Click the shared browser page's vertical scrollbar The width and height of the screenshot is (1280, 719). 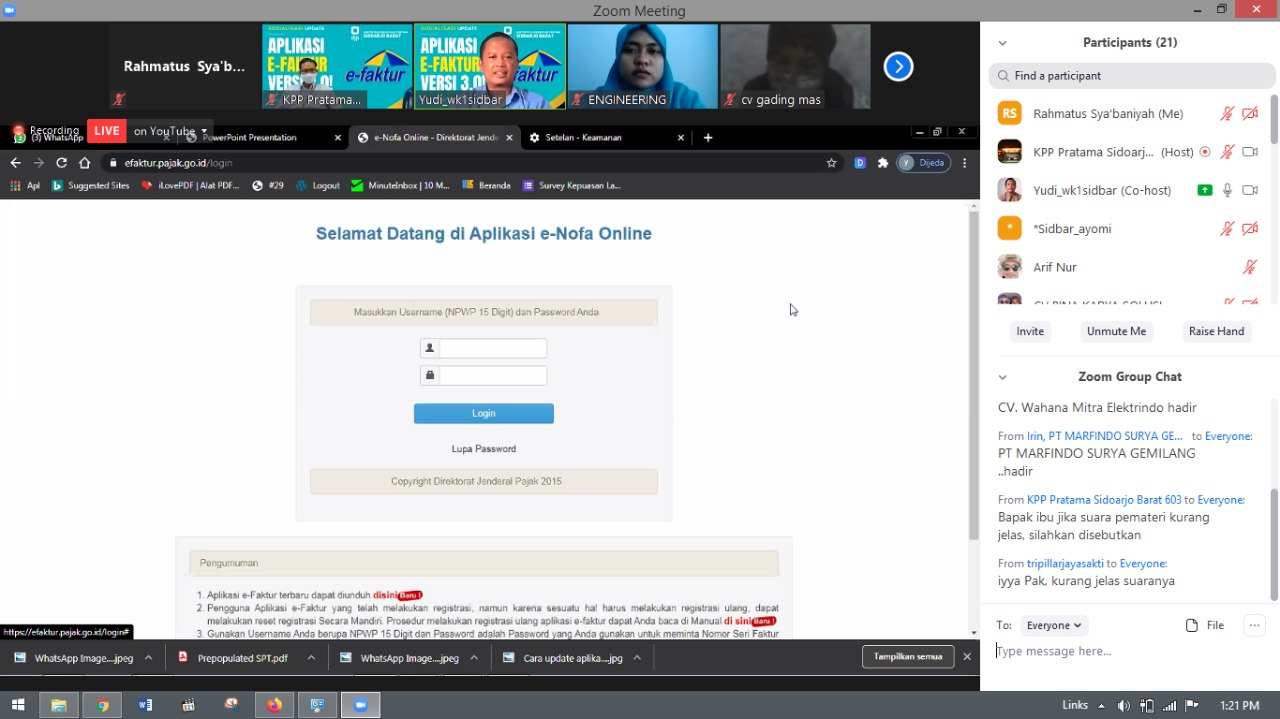click(x=974, y=380)
